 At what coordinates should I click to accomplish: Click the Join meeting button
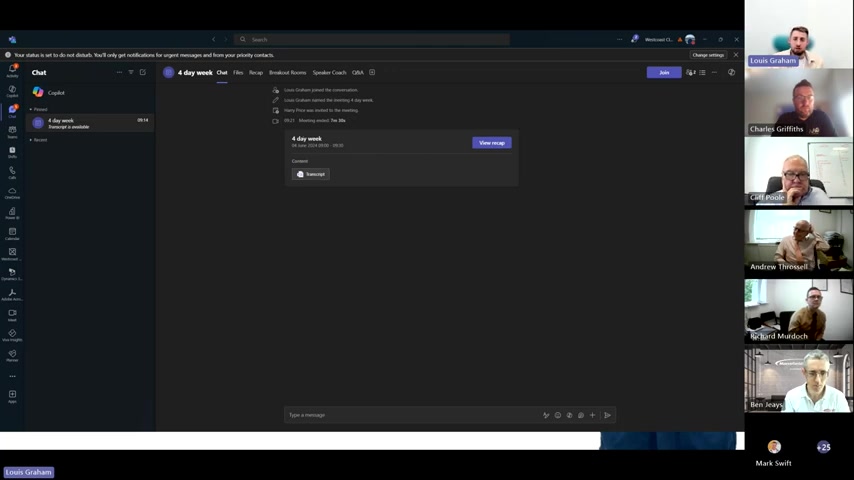point(664,72)
